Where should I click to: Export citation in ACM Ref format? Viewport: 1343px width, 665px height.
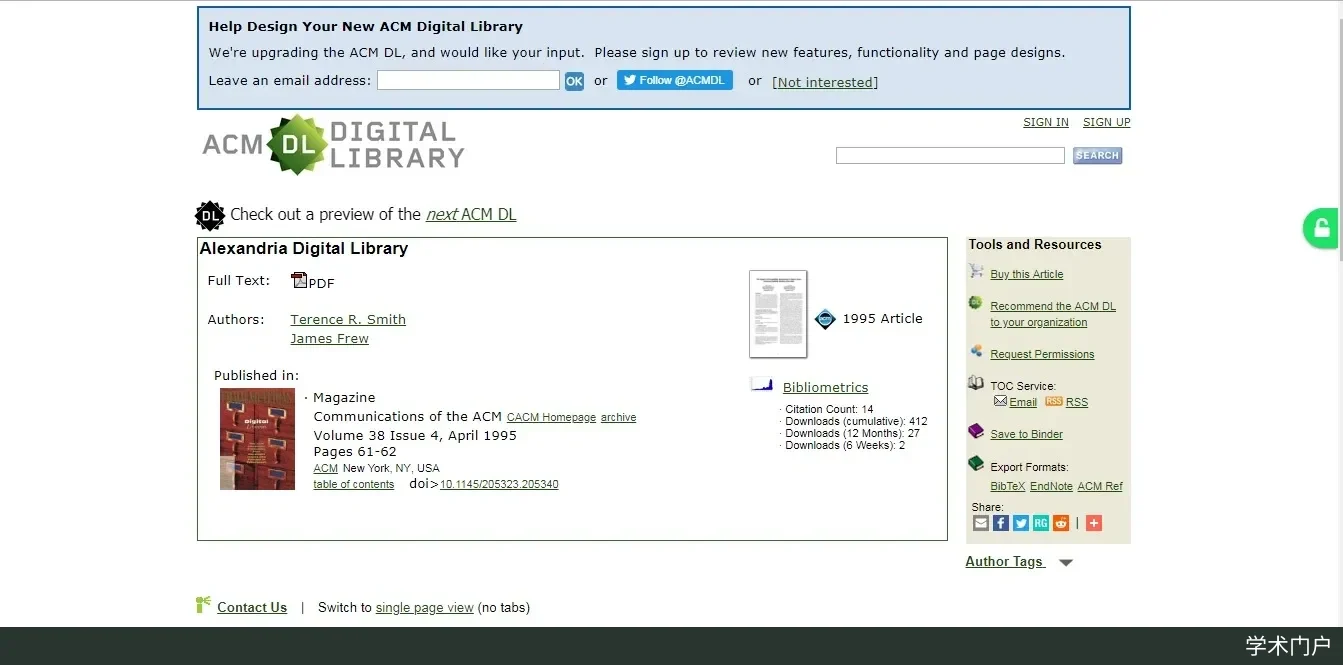tap(1100, 486)
